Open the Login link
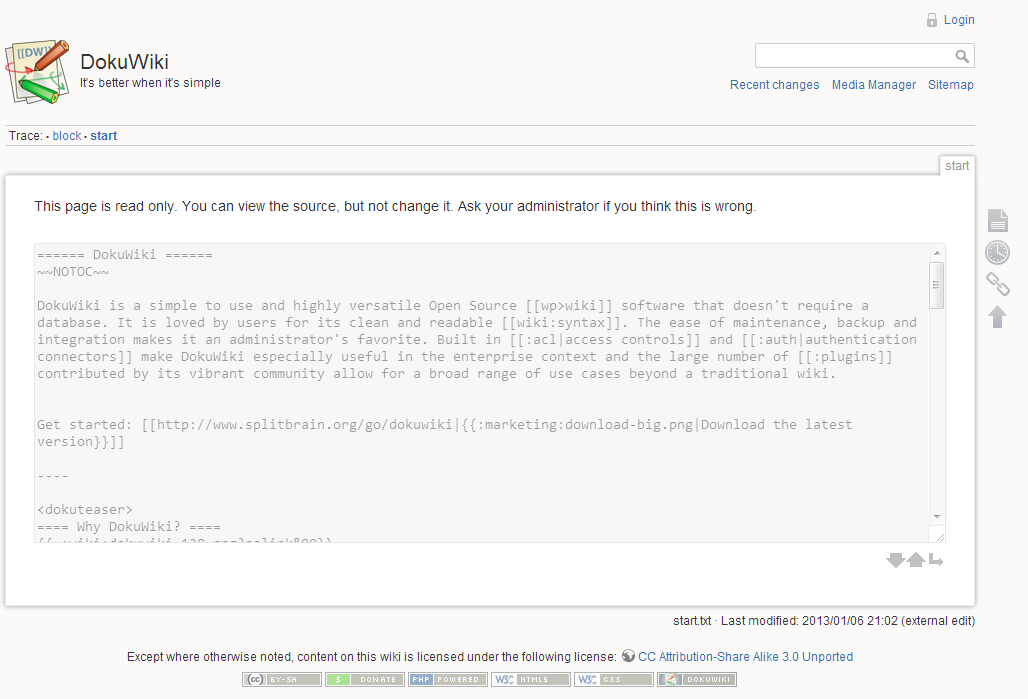The width and height of the screenshot is (1028, 699). pos(959,20)
